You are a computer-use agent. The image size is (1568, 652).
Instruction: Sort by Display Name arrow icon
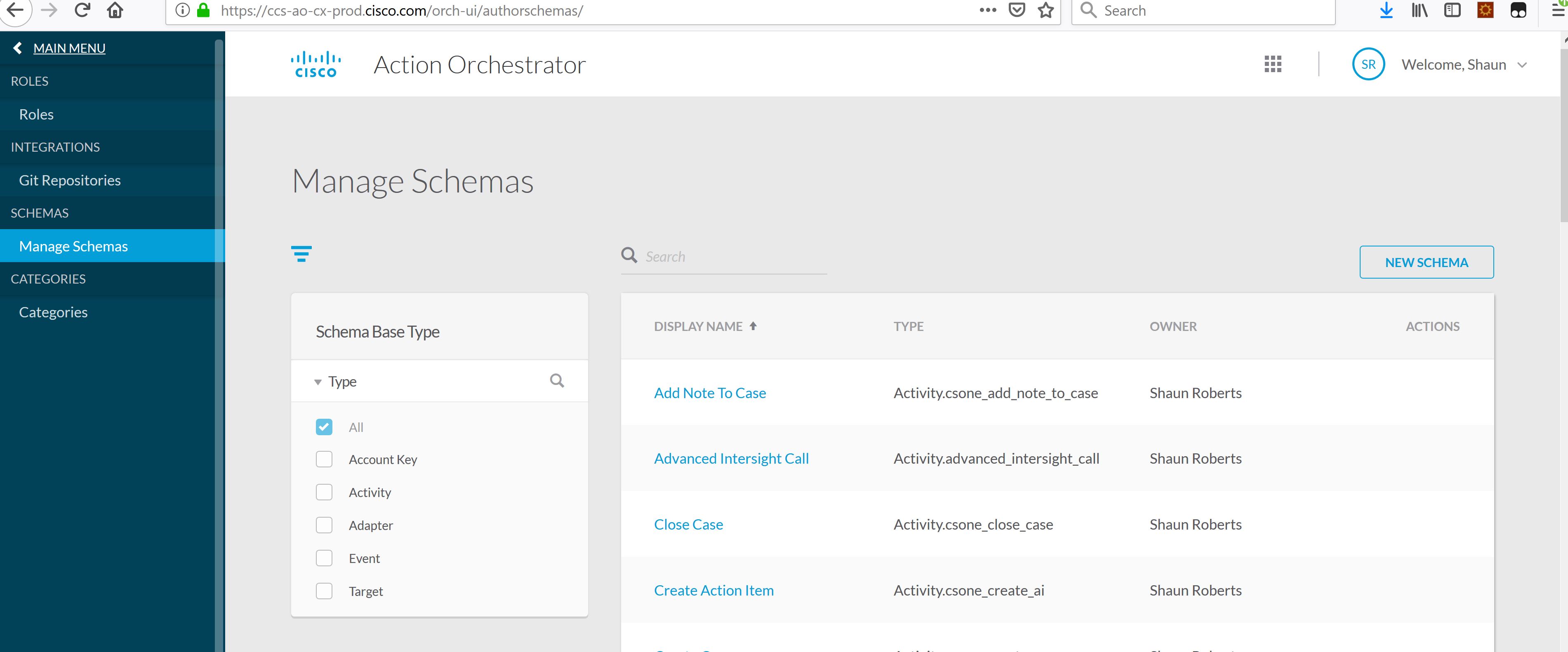[x=753, y=326]
